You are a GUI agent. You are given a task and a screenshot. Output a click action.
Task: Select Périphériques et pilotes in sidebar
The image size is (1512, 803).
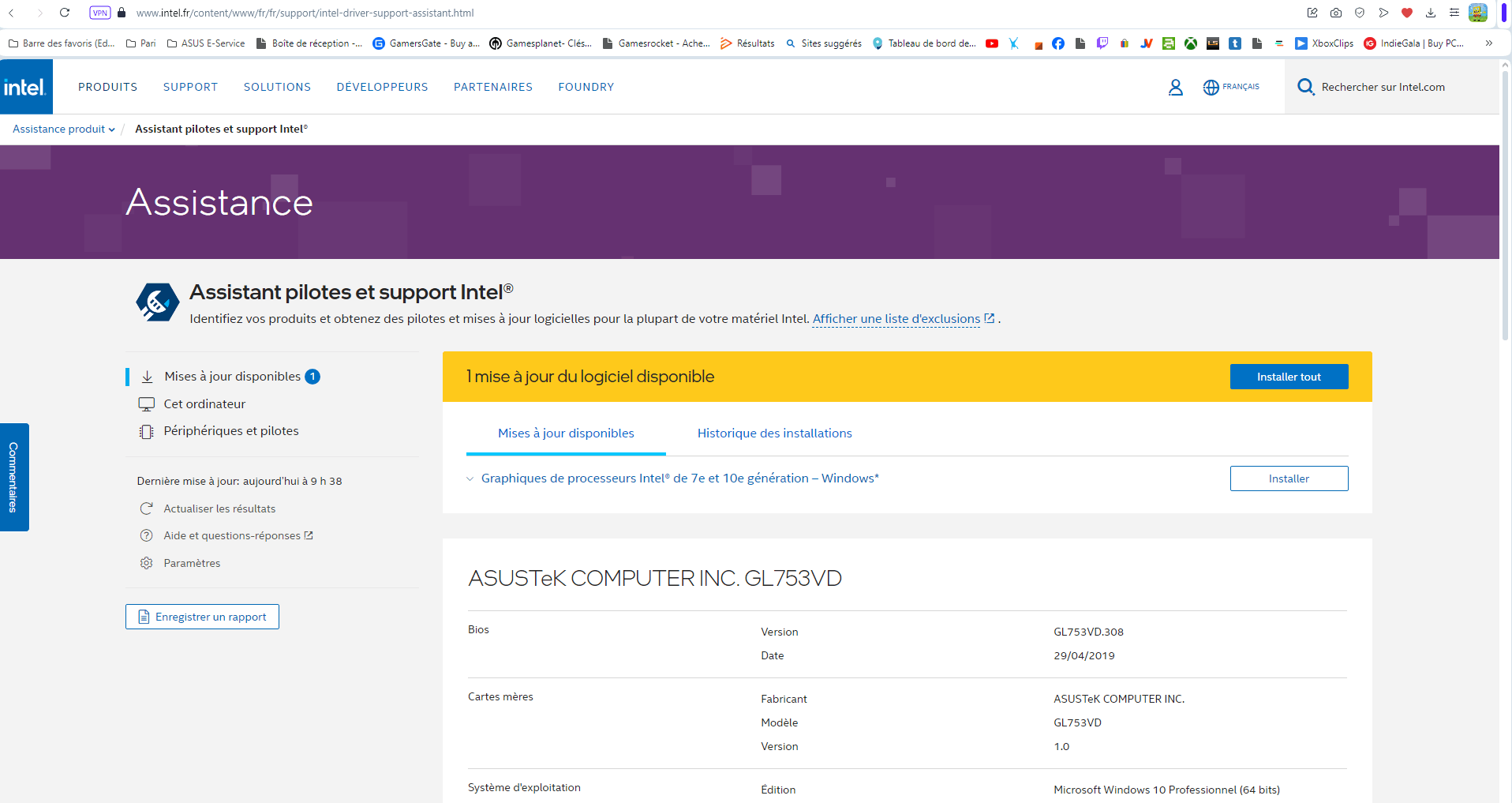pos(219,431)
